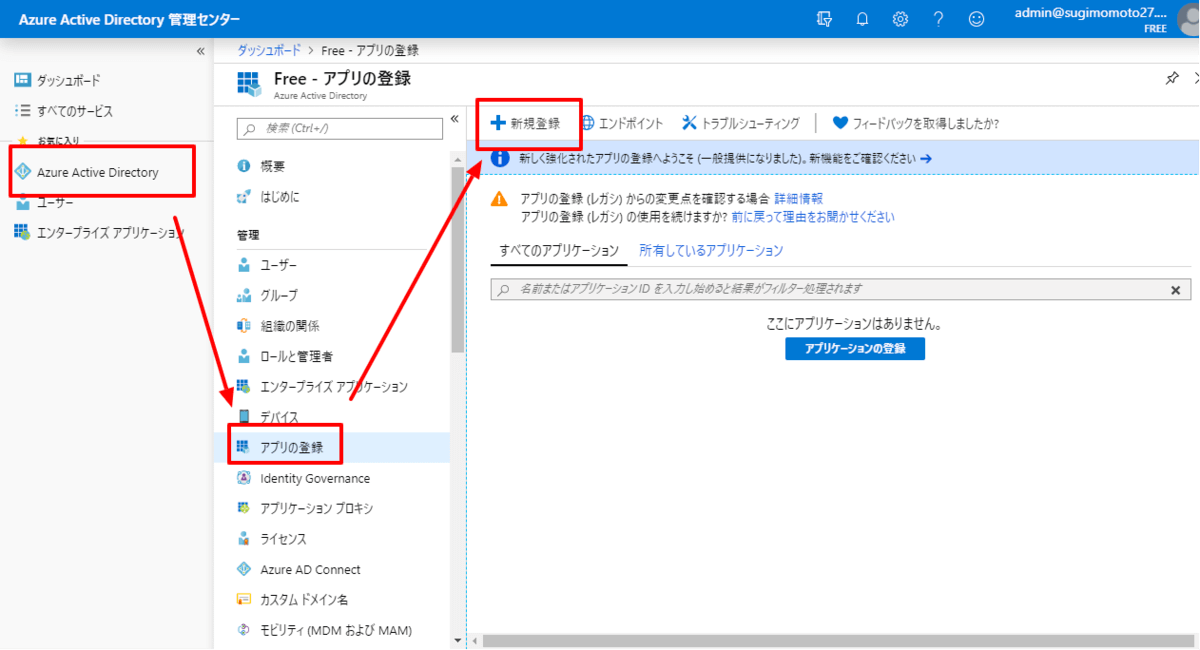Click 新規登録 in the toolbar
1200x650 pixels.
(526, 123)
